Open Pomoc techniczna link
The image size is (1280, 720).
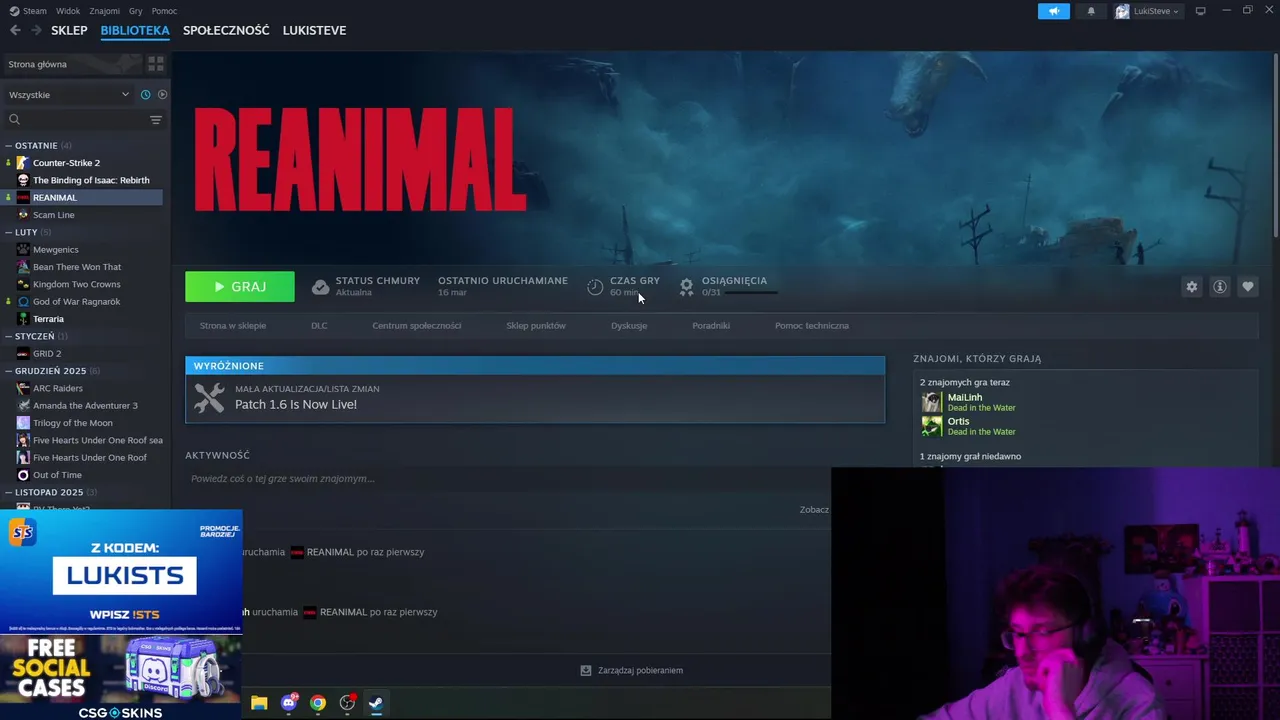[812, 325]
